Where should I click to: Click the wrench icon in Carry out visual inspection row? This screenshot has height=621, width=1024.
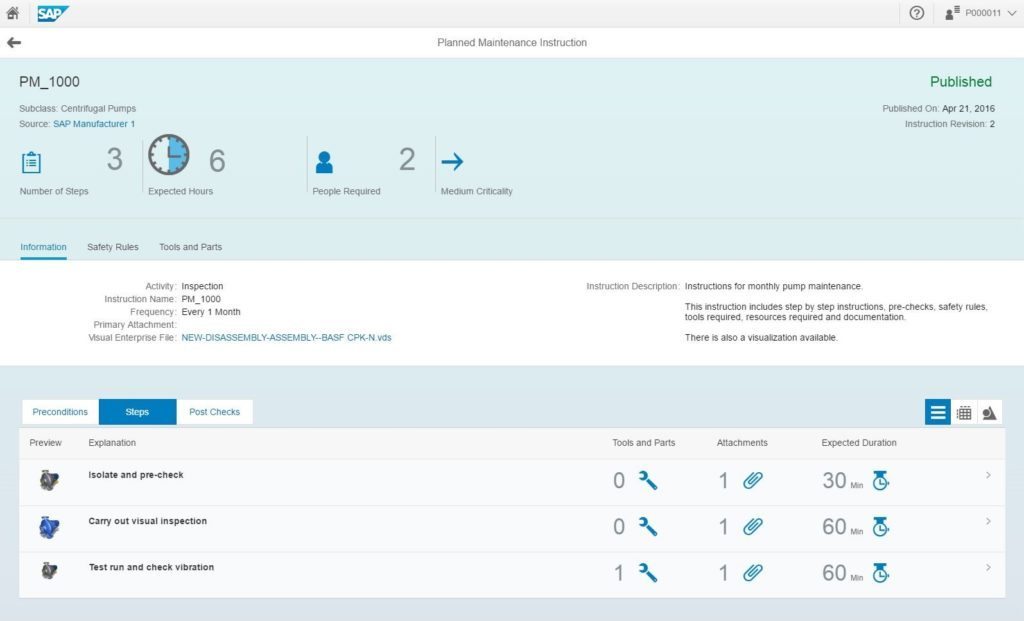[648, 526]
